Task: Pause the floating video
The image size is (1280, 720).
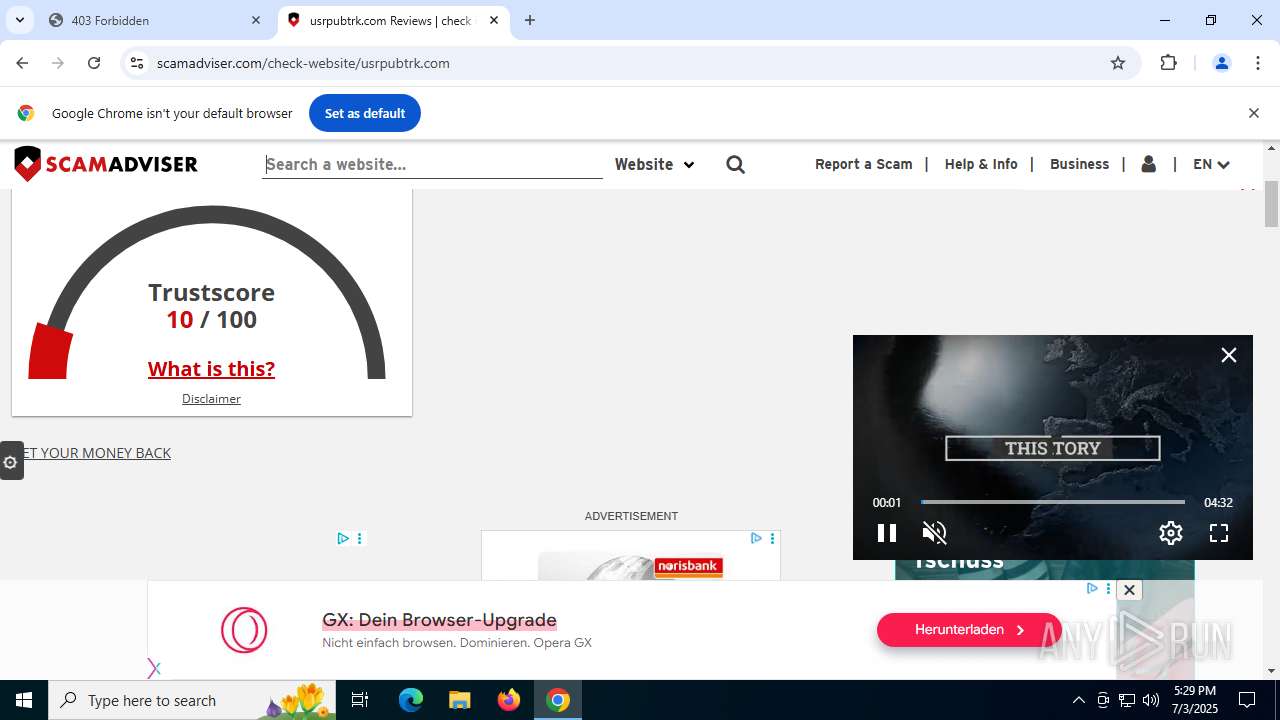Action: tap(887, 533)
